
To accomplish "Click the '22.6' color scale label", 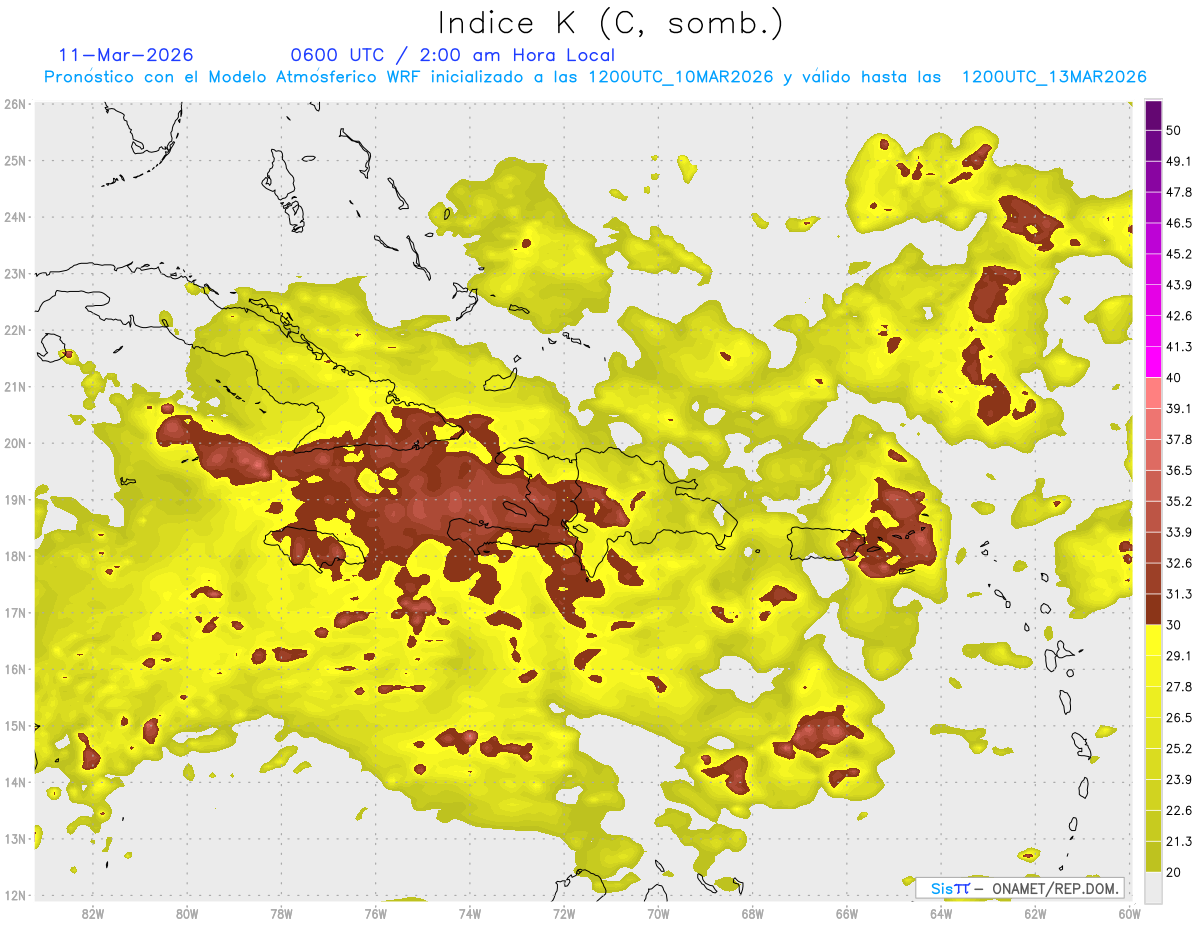I will (x=1179, y=811).
